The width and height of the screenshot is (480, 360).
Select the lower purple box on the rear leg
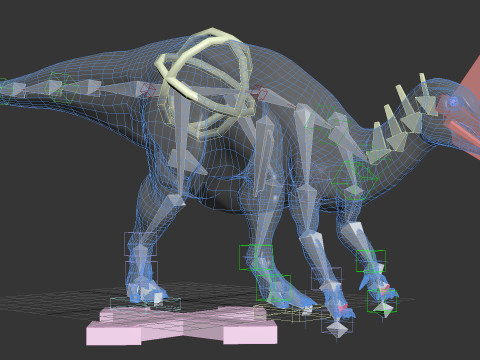point(141,274)
